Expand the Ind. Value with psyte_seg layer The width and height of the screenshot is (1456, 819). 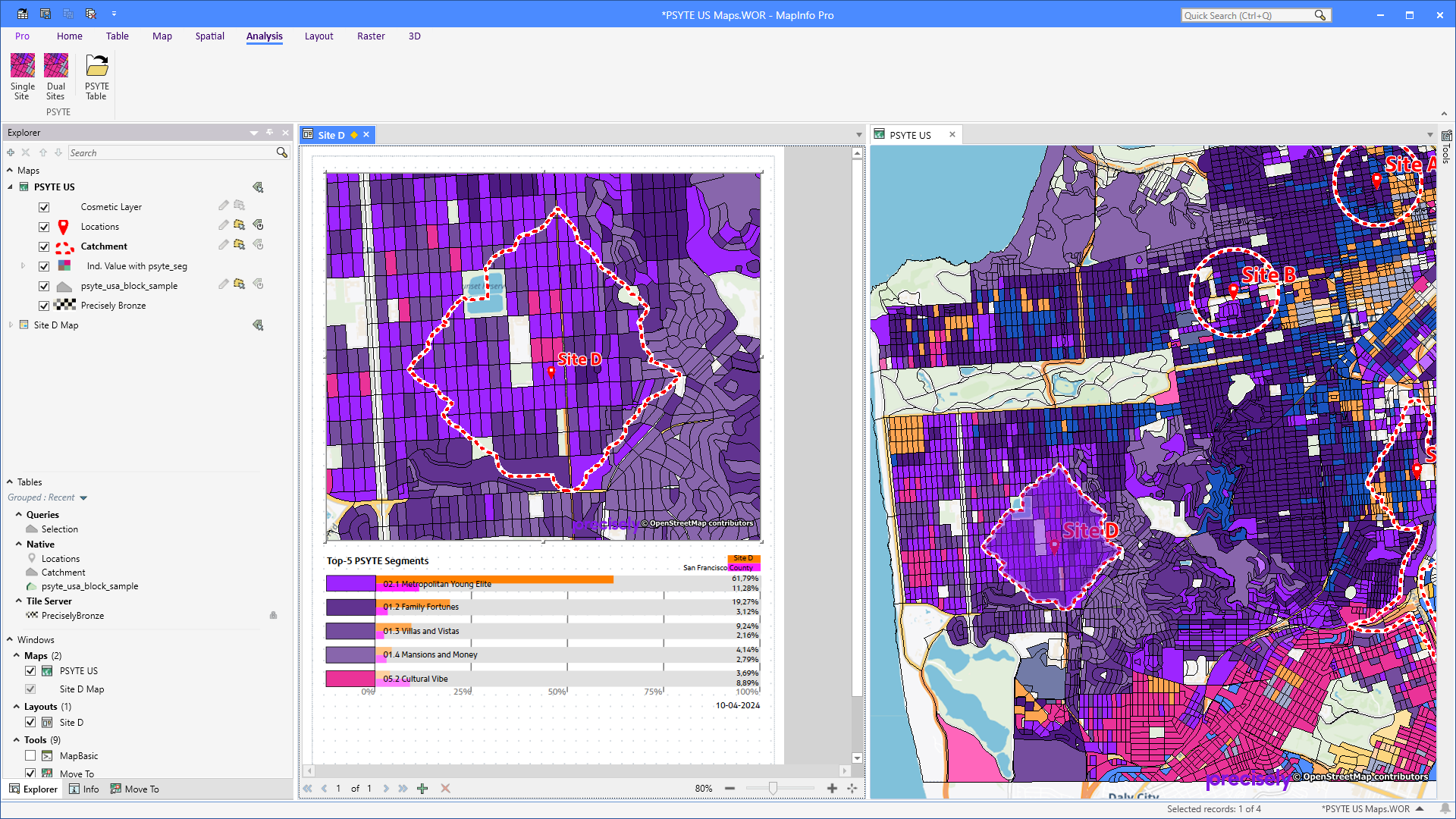point(22,265)
